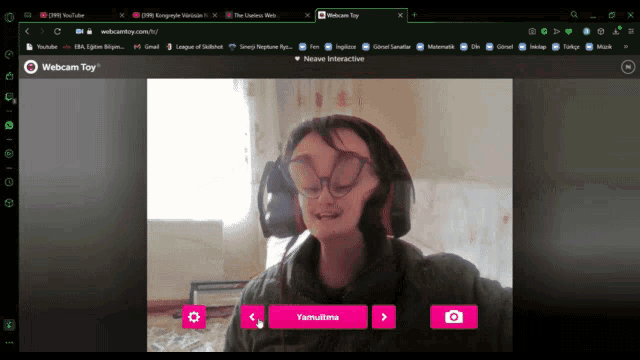640x360 pixels.
Task: Switch to the previous effect arrow
Action: (252, 317)
